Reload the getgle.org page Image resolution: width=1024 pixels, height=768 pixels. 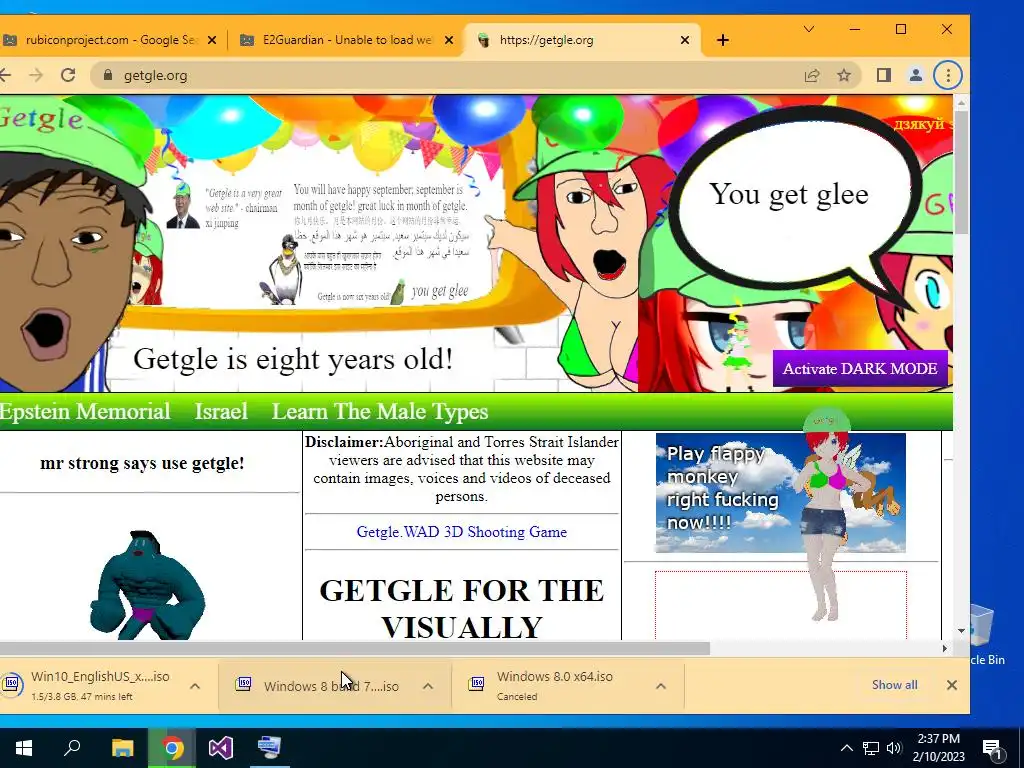click(x=68, y=75)
